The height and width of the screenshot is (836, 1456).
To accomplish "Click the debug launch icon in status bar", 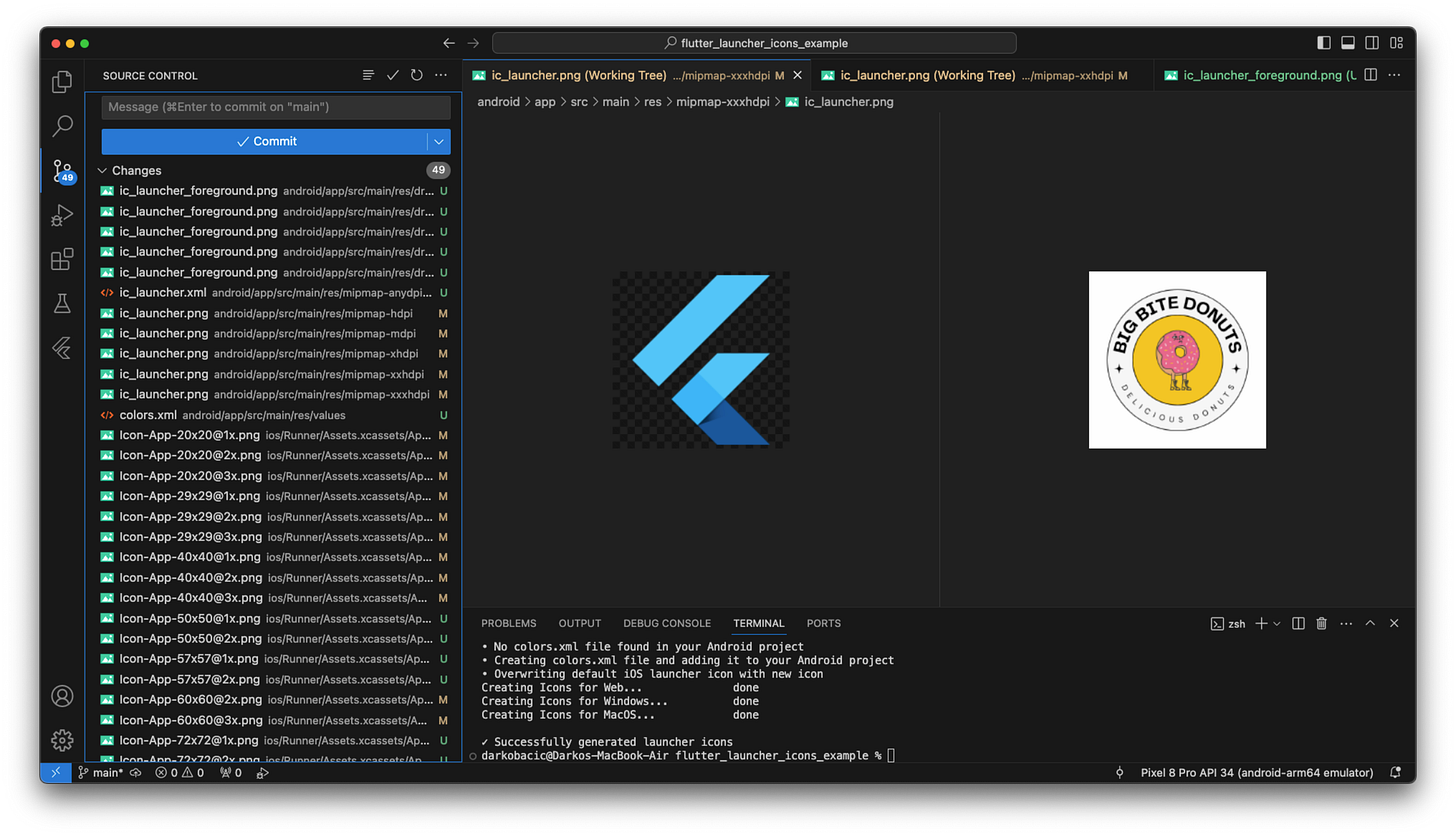I will (262, 773).
